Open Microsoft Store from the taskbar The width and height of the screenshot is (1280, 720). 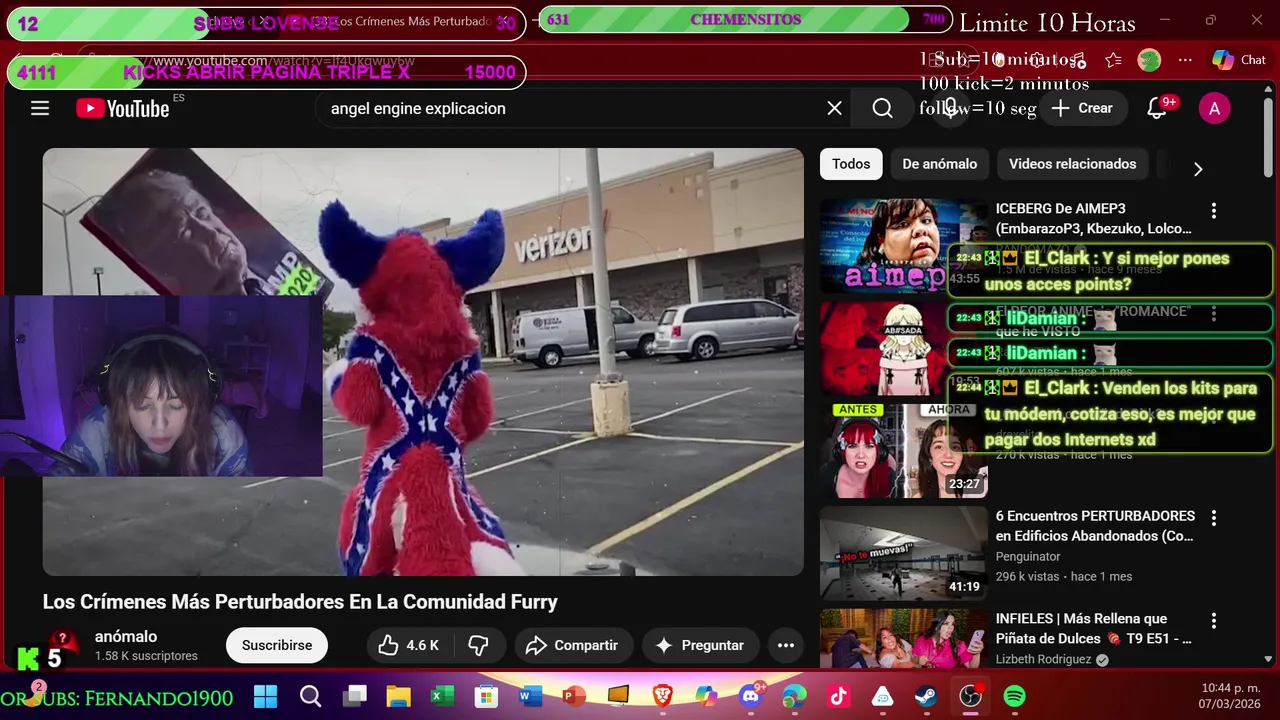(486, 696)
